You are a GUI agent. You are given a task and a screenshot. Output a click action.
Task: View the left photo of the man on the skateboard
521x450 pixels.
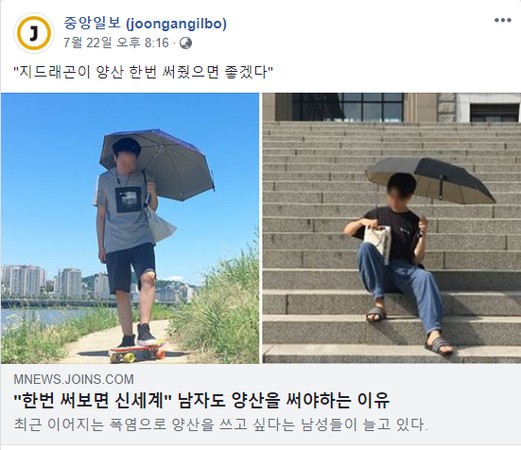[130, 228]
